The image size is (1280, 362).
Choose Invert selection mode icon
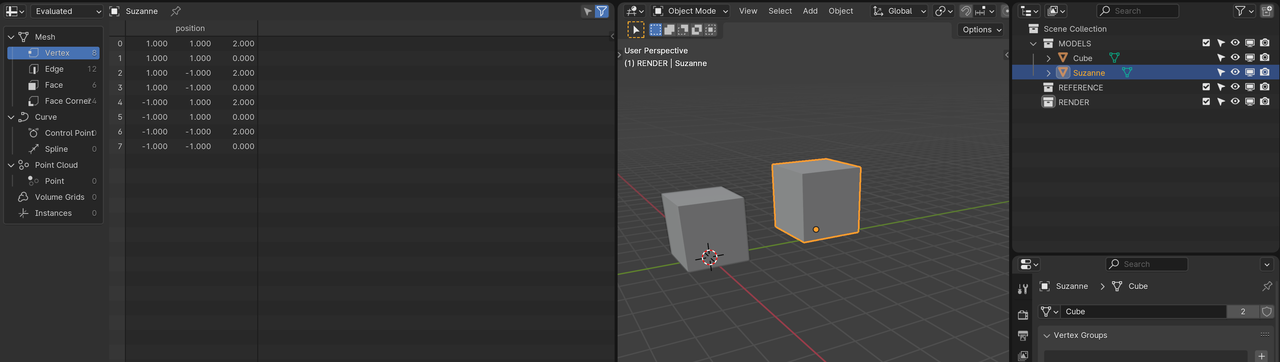coord(696,30)
